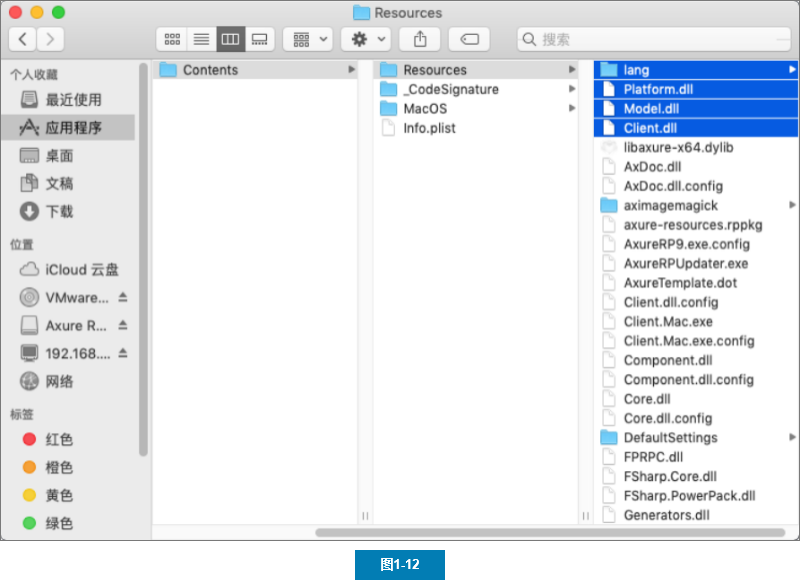Open Desktop (桌面) in sidebar
This screenshot has height=580, width=800.
coord(68,156)
